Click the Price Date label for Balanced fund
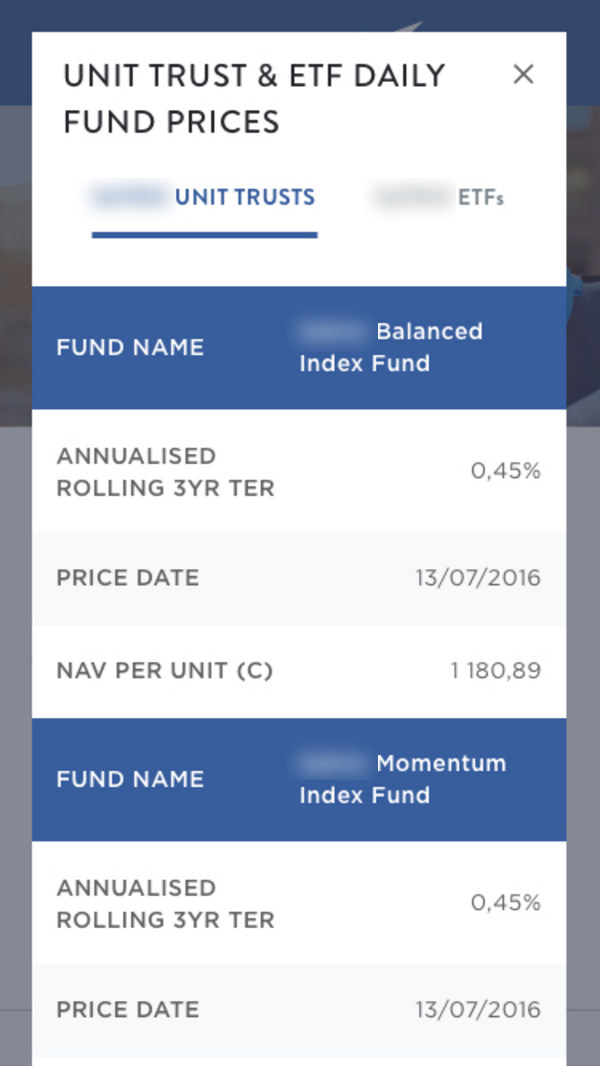The height and width of the screenshot is (1066, 600). tap(128, 578)
